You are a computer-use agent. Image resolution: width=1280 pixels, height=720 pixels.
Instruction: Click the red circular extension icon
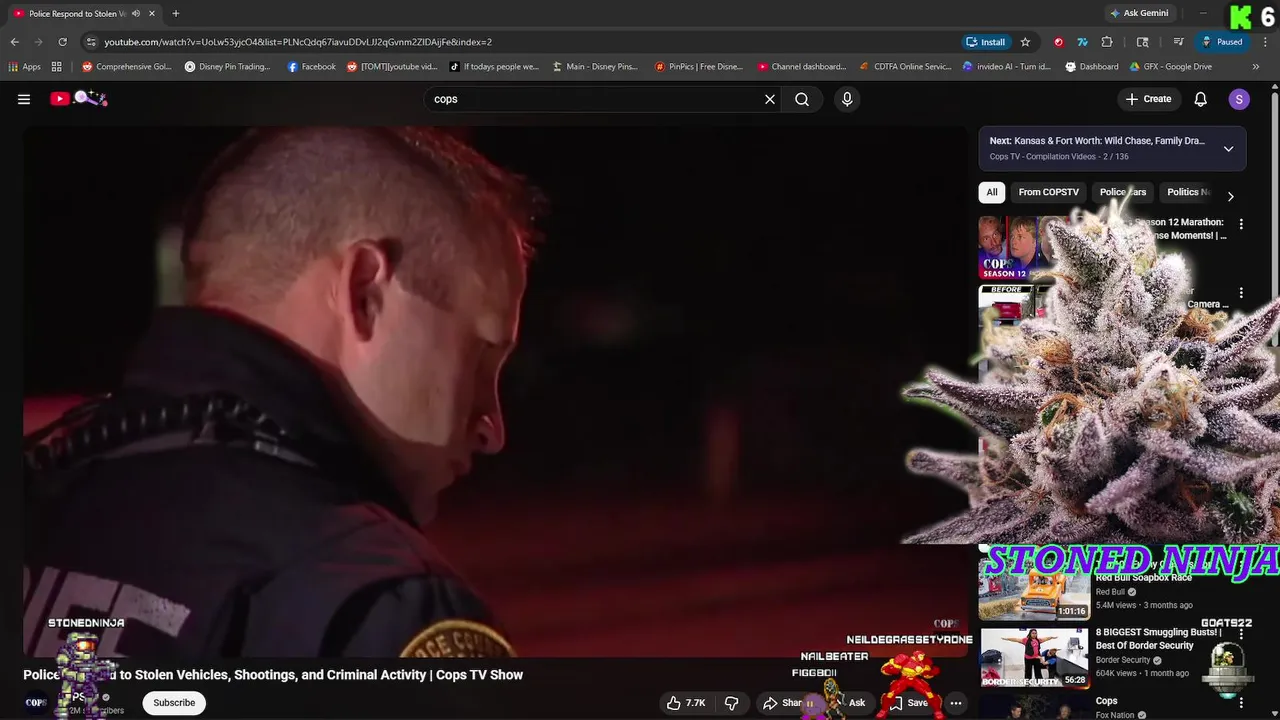pyautogui.click(x=1059, y=42)
